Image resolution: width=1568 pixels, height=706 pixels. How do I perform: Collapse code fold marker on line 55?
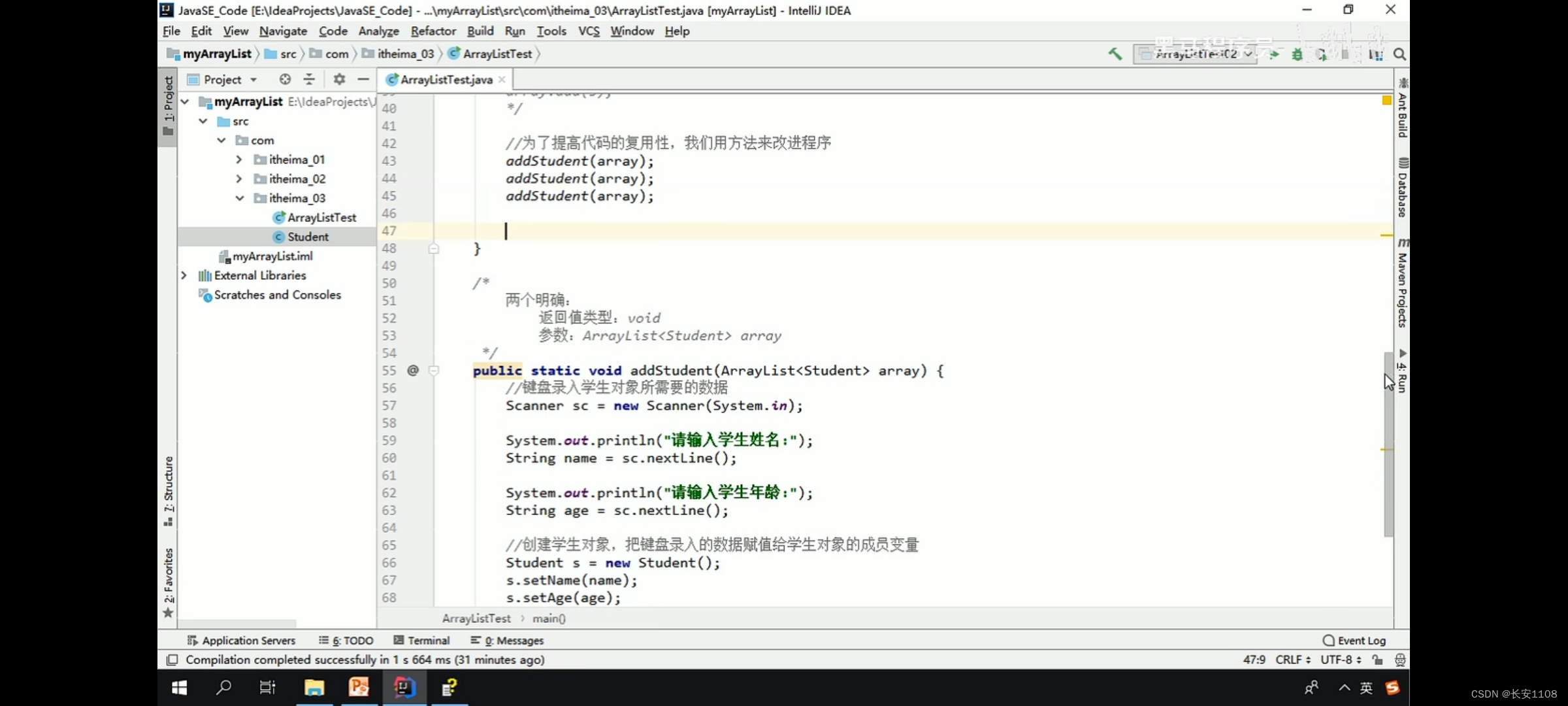pos(434,371)
